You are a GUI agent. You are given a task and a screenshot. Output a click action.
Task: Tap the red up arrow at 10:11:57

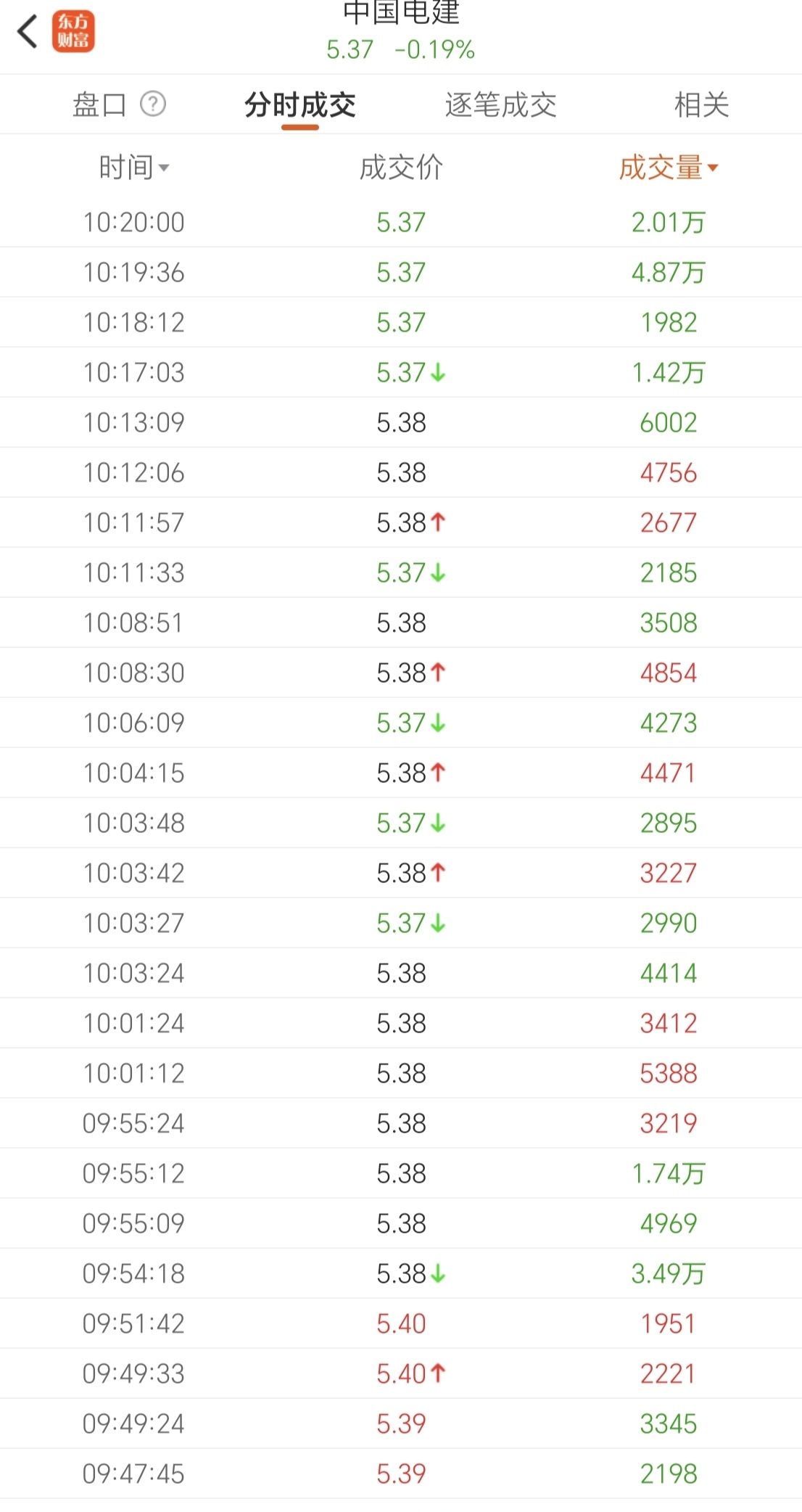(x=438, y=522)
